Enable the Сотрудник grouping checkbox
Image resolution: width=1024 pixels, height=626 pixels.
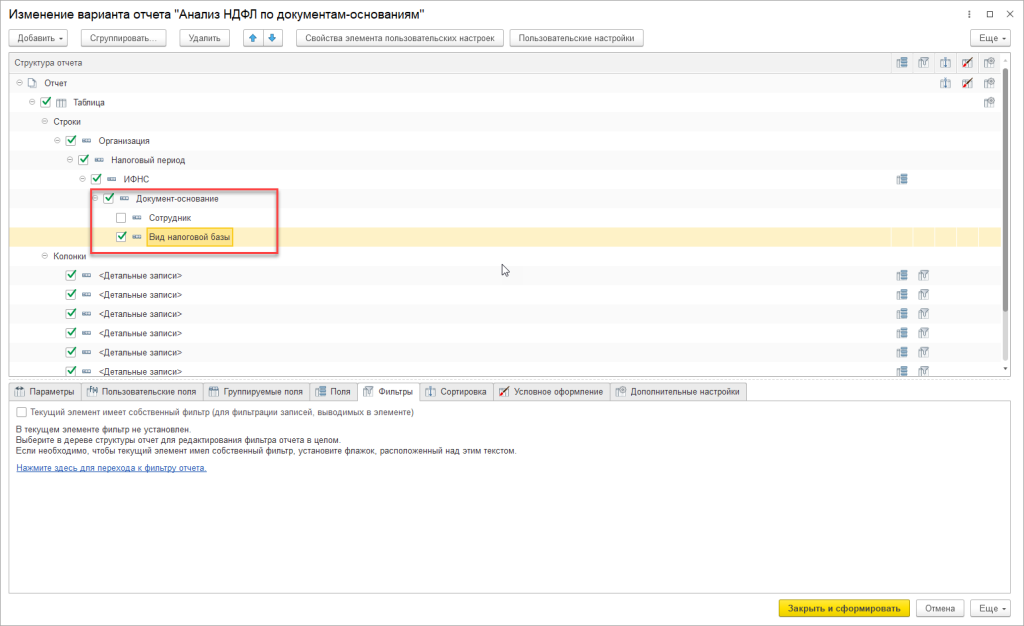point(121,217)
